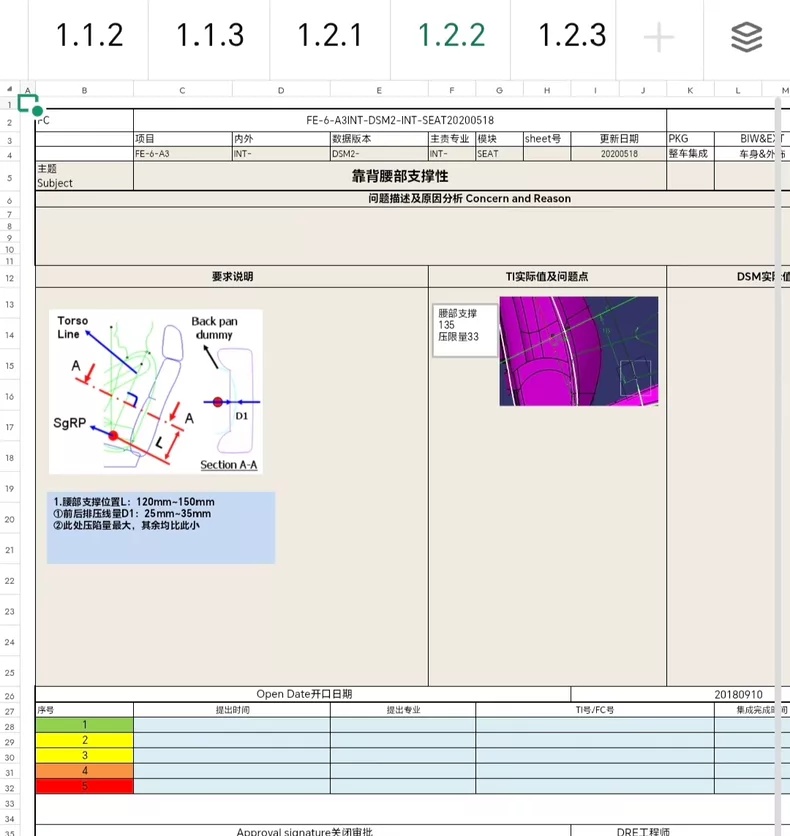The image size is (790, 836).
Task: Select column E header
Action: [379, 90]
